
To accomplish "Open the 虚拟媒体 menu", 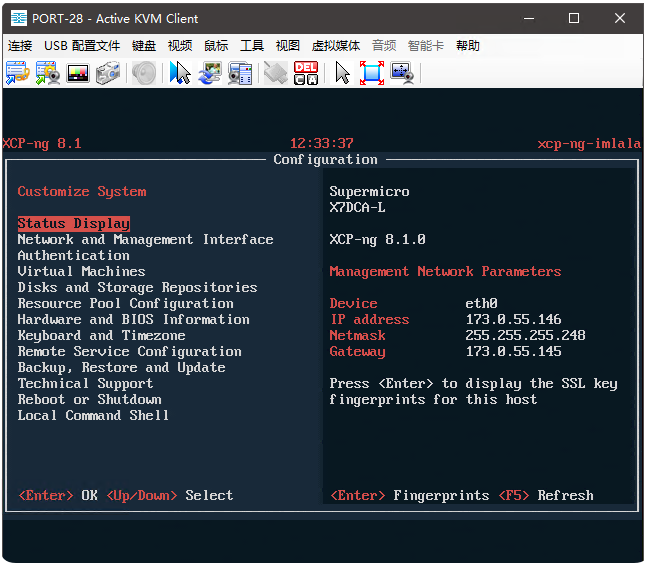I will point(336,46).
